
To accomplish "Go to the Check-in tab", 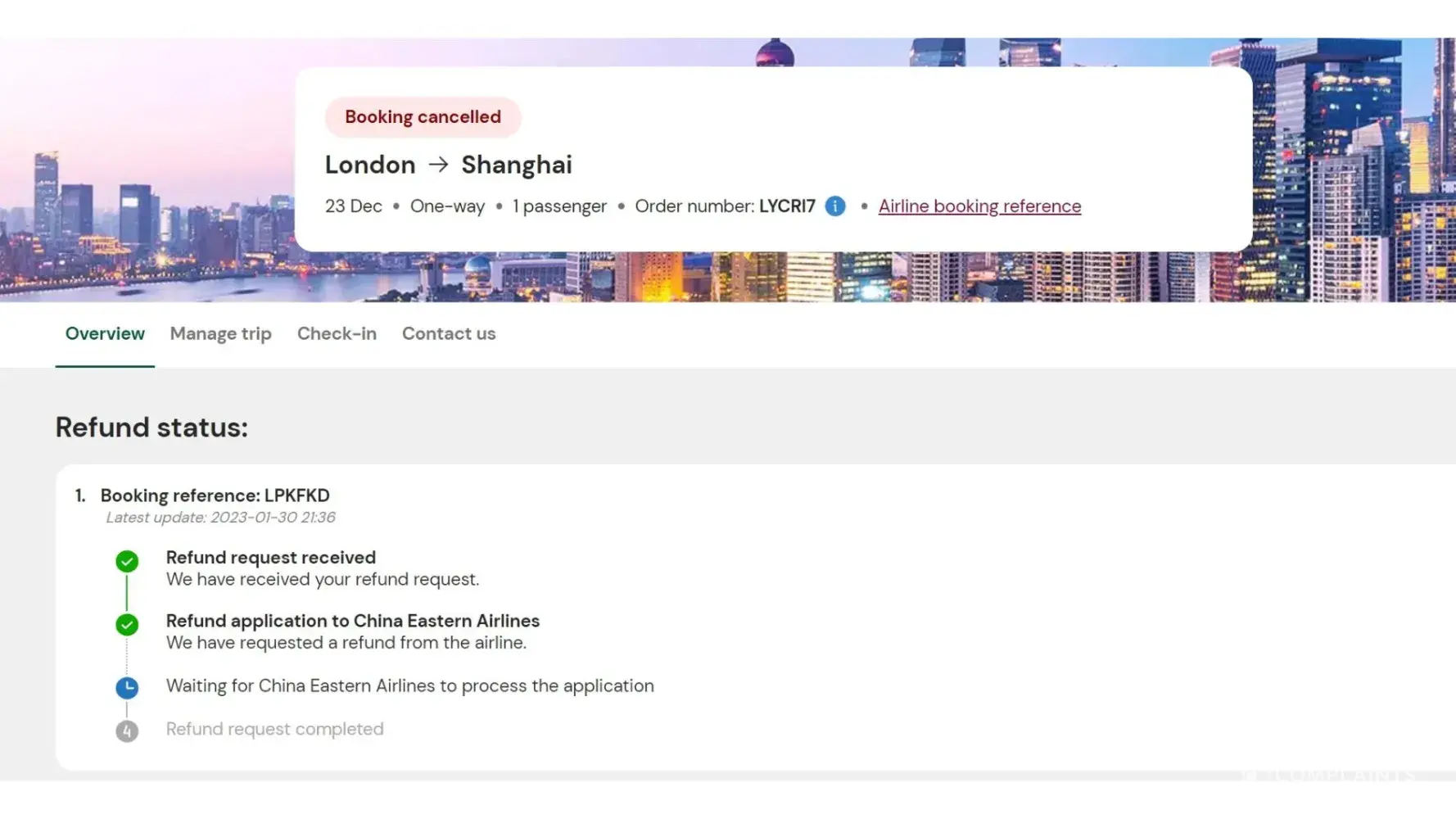I will 337,333.
